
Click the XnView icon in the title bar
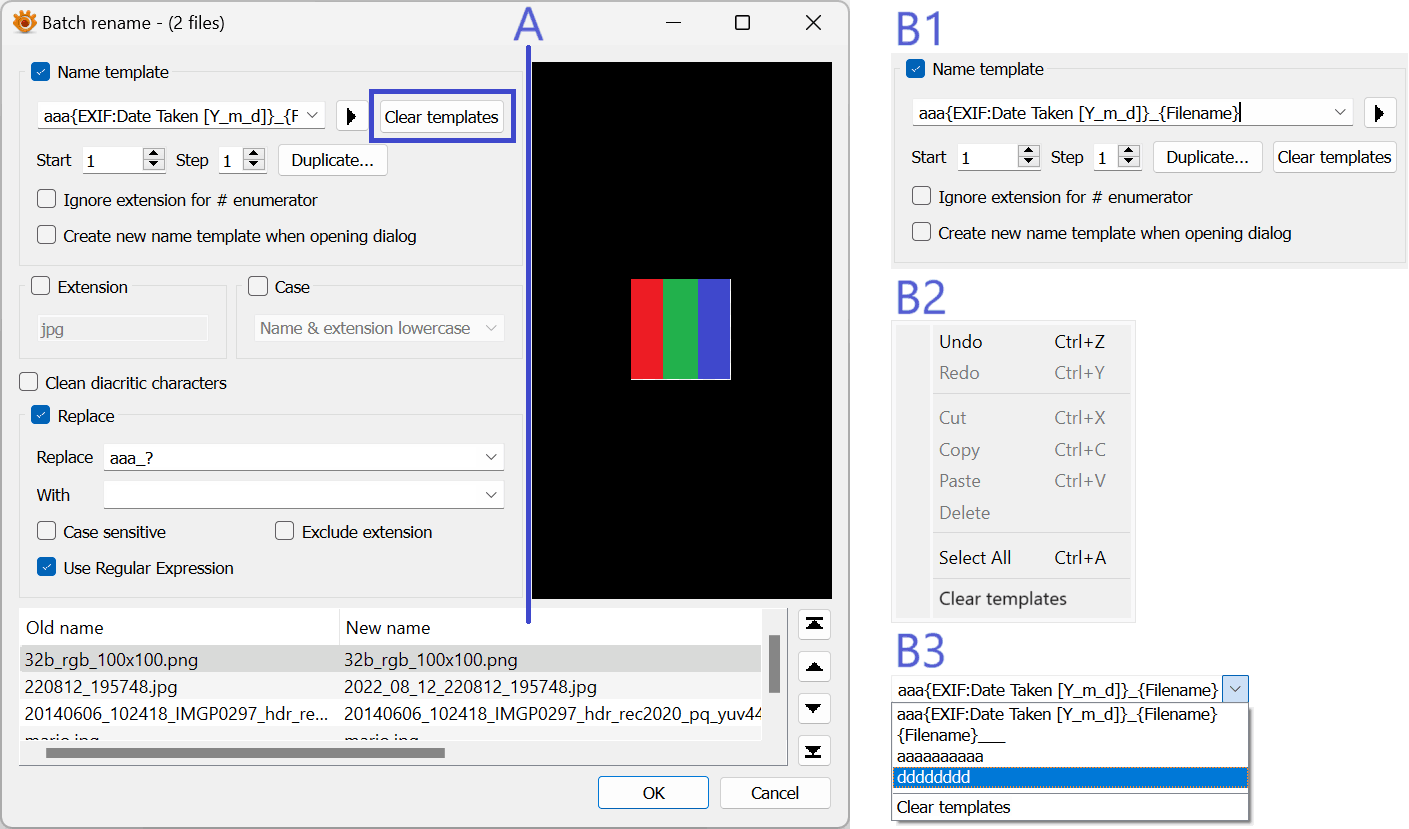tap(24, 22)
